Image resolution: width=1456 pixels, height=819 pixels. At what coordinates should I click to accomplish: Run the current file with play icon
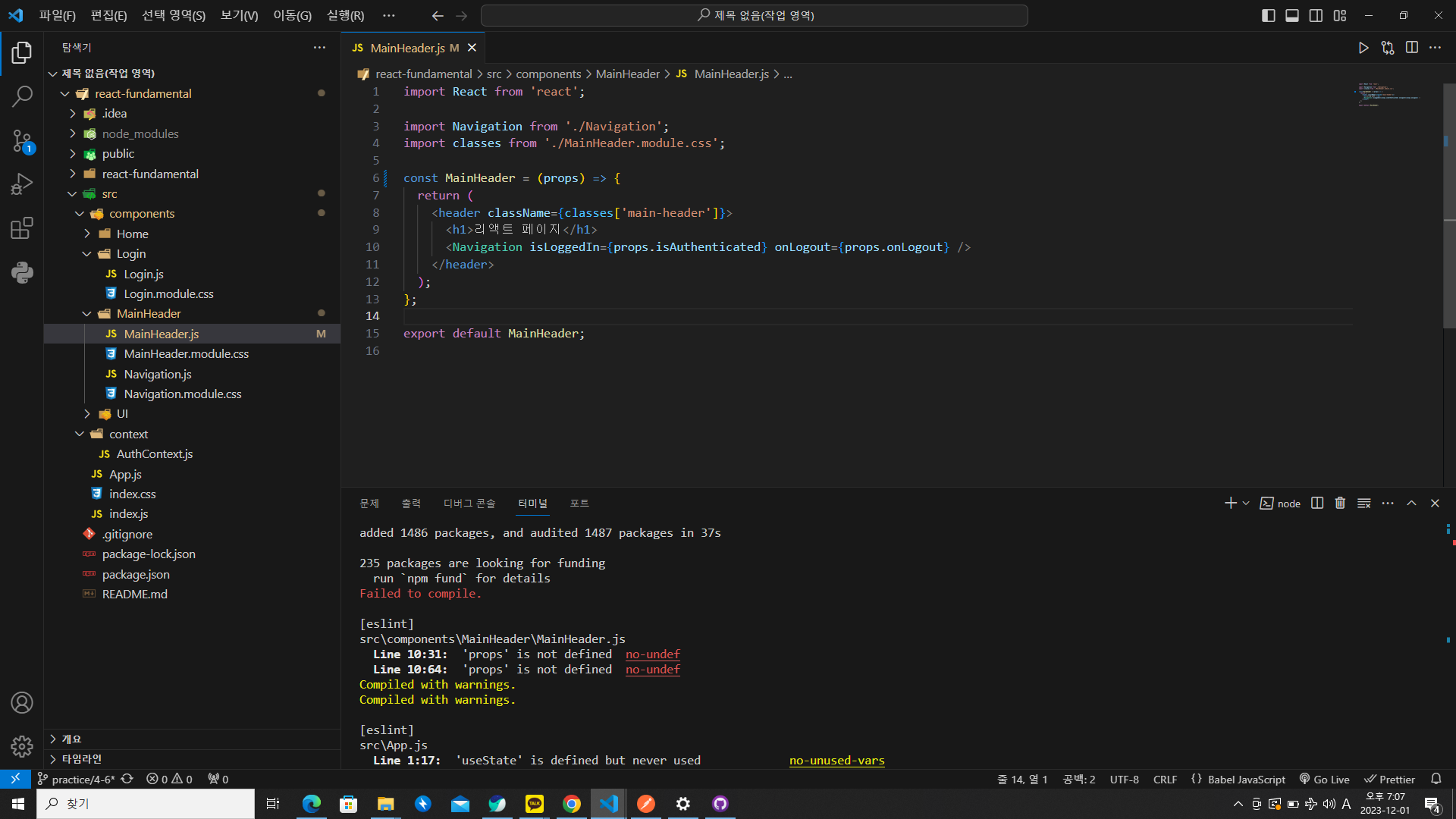(x=1363, y=48)
